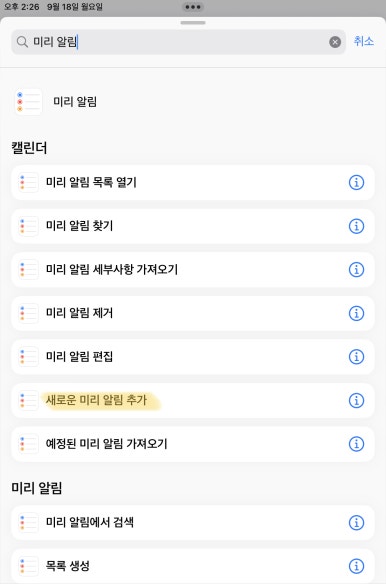Clear the search field text

335,42
